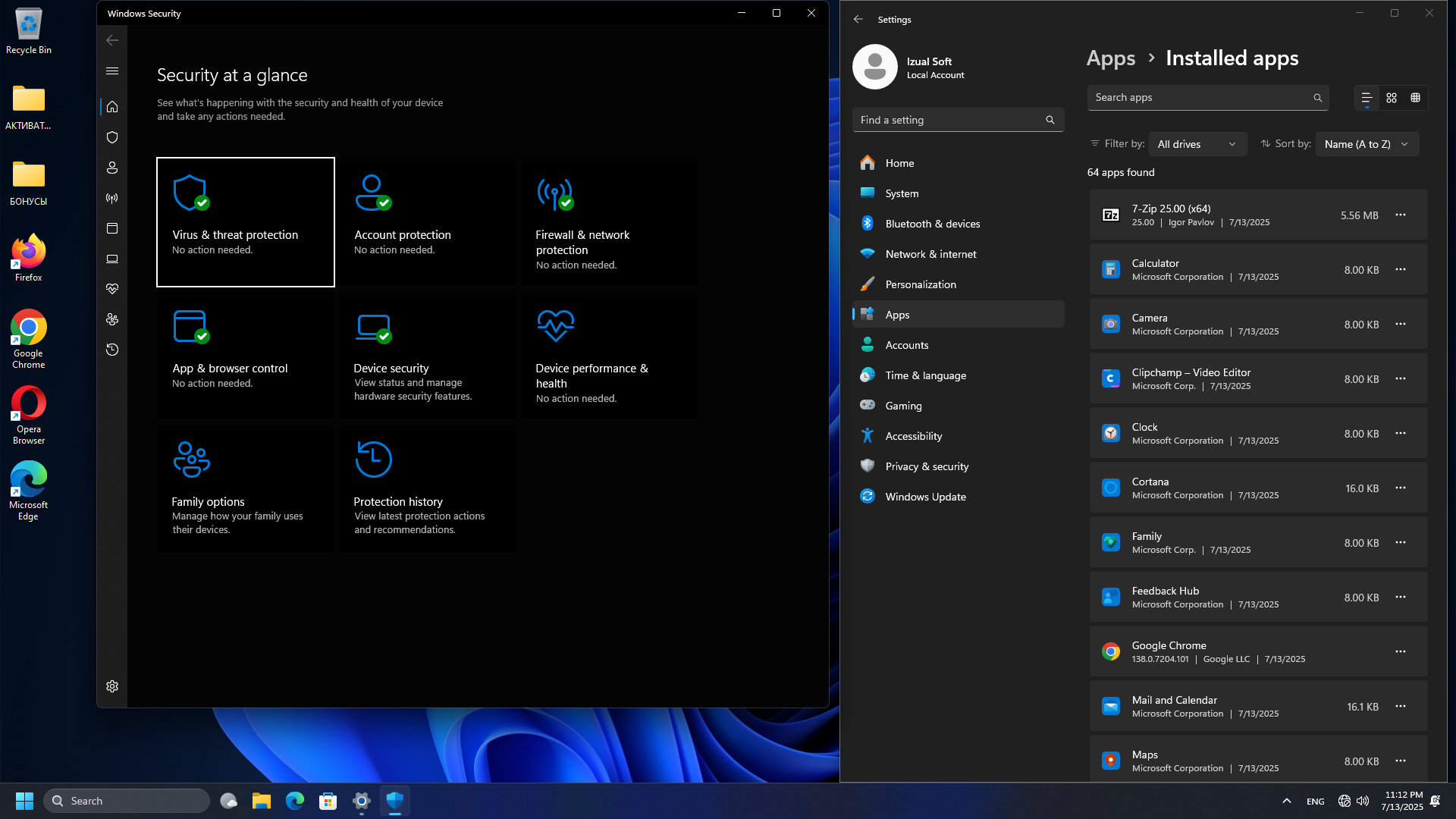Open Device security sidebar icon
This screenshot has height=819, width=1456.
click(x=112, y=259)
